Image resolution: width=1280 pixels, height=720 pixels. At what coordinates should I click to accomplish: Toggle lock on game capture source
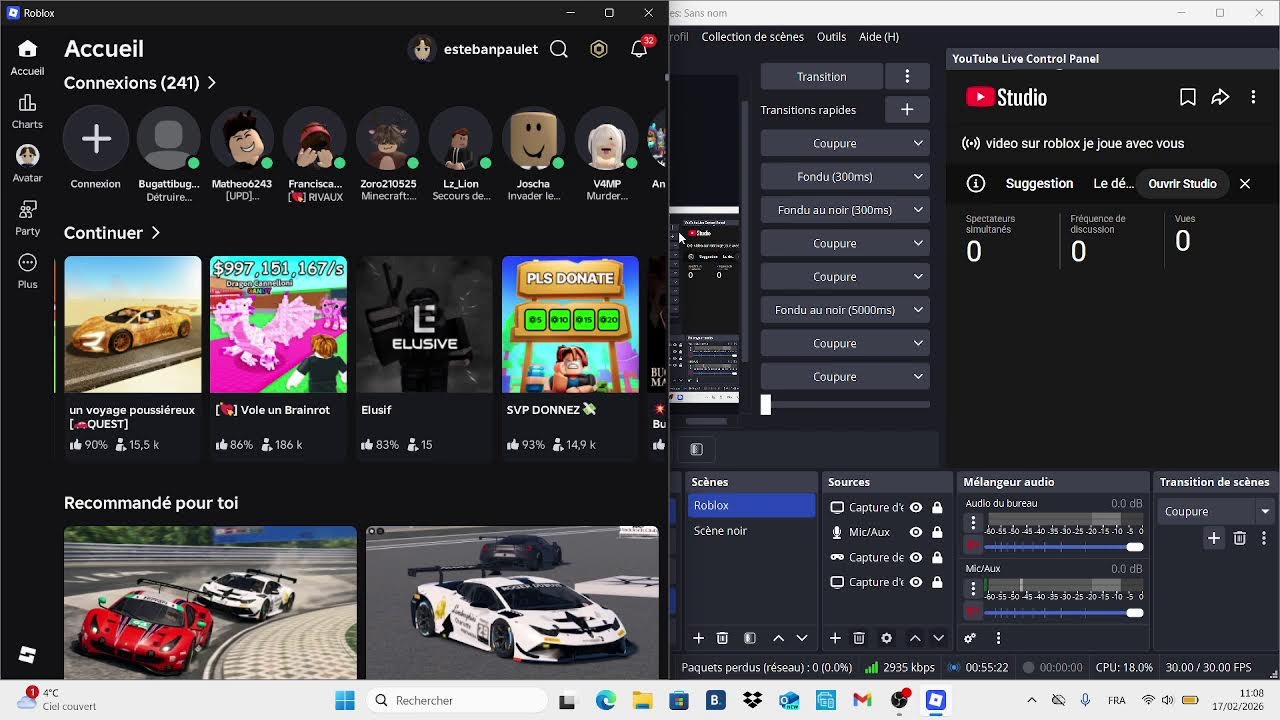(x=937, y=557)
